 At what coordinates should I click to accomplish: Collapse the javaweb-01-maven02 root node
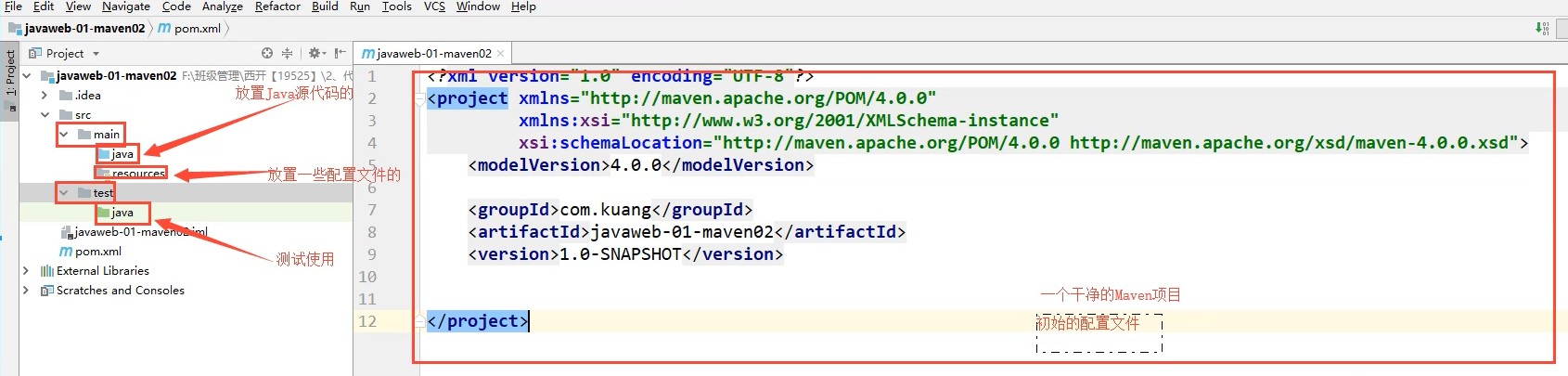pos(26,76)
